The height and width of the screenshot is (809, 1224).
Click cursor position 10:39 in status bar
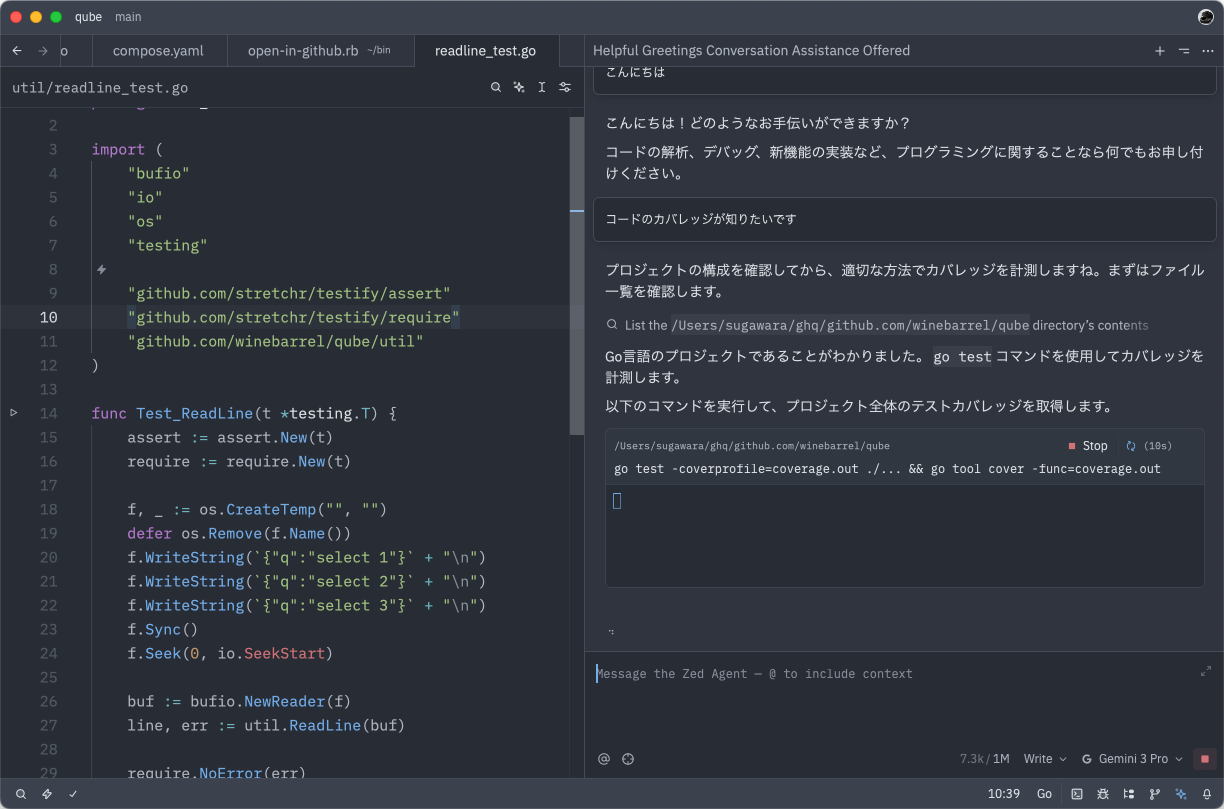click(1003, 794)
